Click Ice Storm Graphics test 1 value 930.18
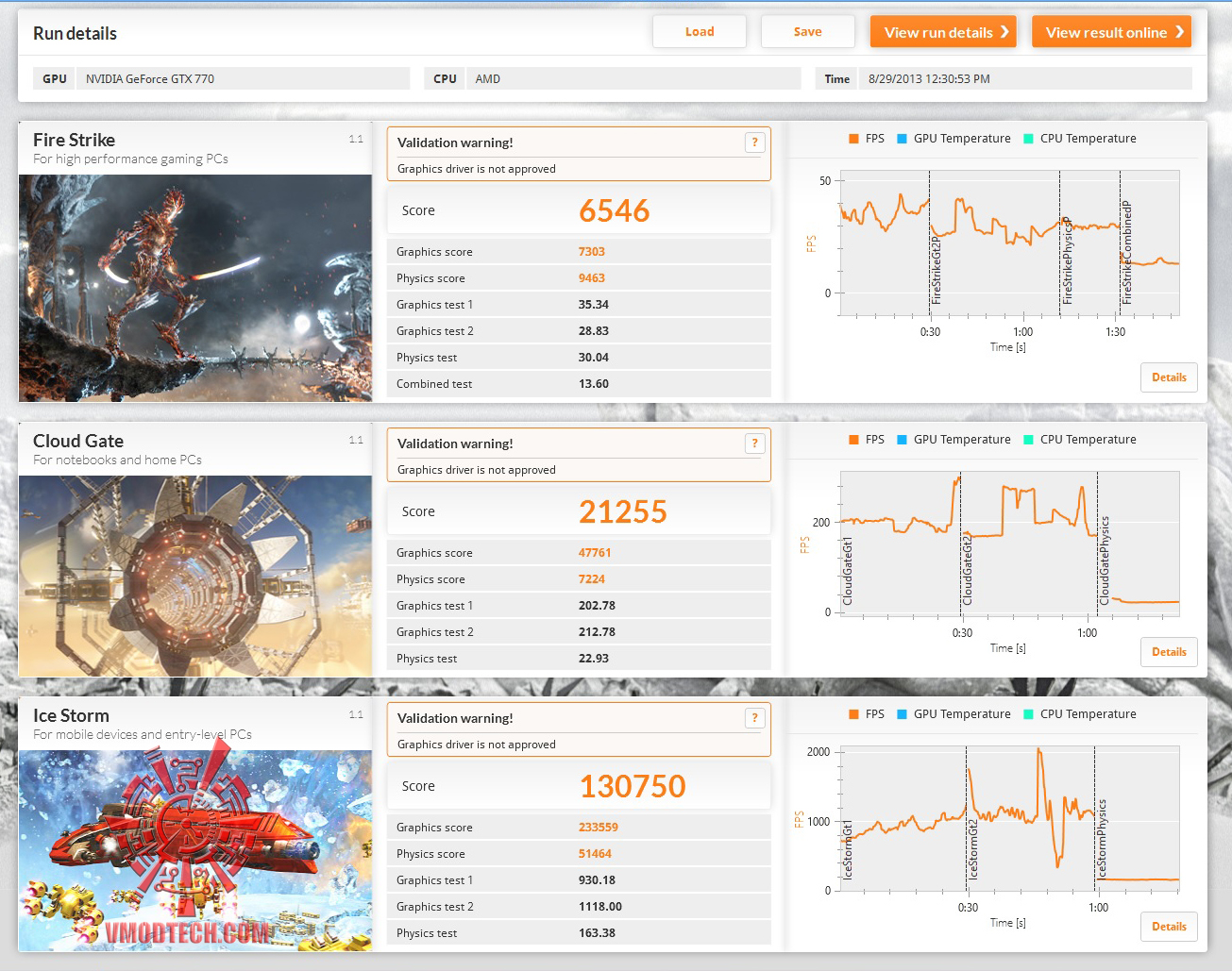1232x971 pixels. (x=597, y=880)
